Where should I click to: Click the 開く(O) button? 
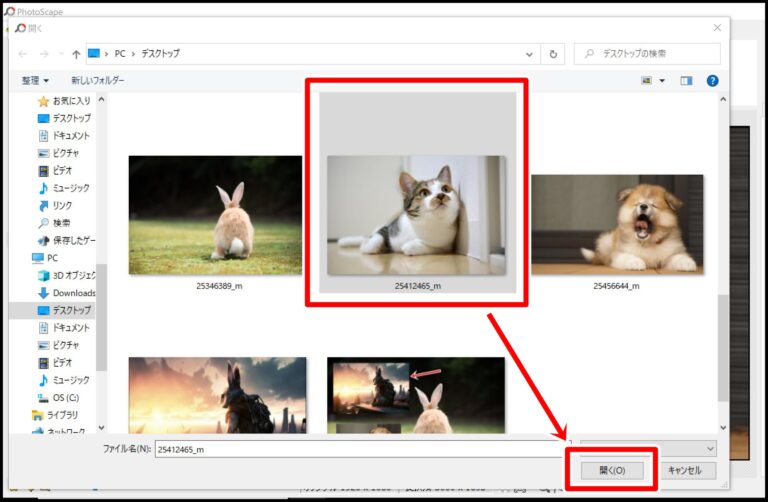612,470
